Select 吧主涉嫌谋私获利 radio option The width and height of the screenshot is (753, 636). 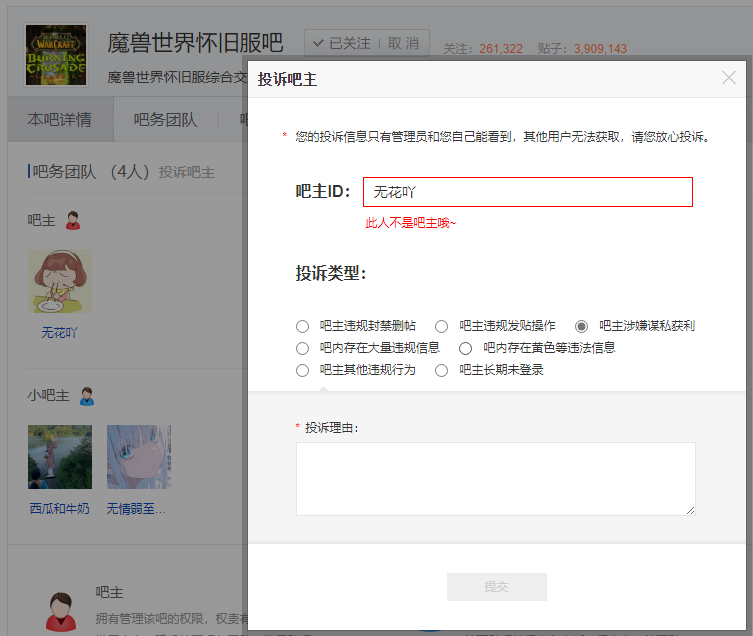coord(581,326)
